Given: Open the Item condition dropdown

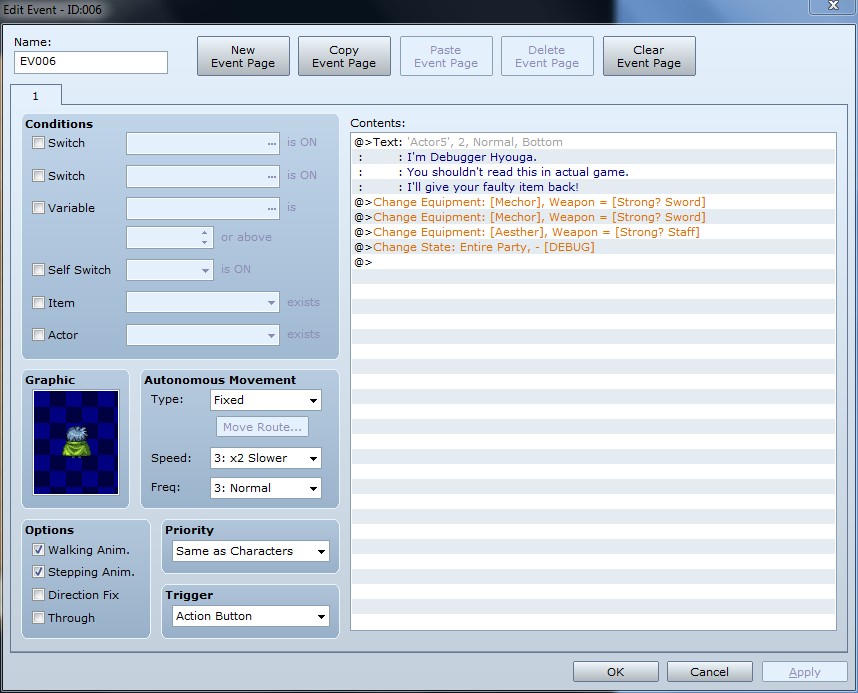Looking at the screenshot, I should [x=203, y=303].
